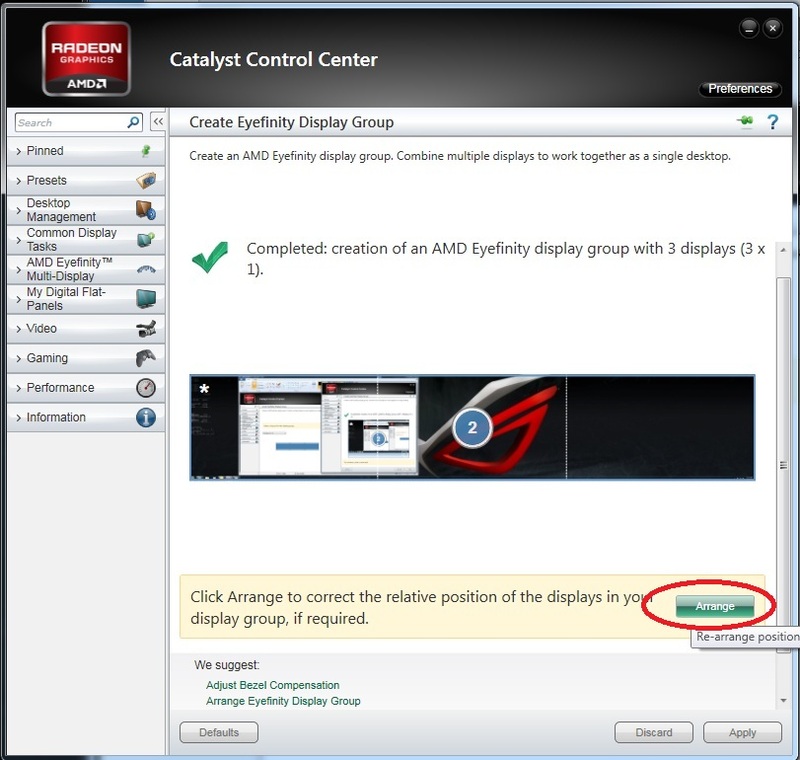Click the Apply button

click(x=742, y=732)
